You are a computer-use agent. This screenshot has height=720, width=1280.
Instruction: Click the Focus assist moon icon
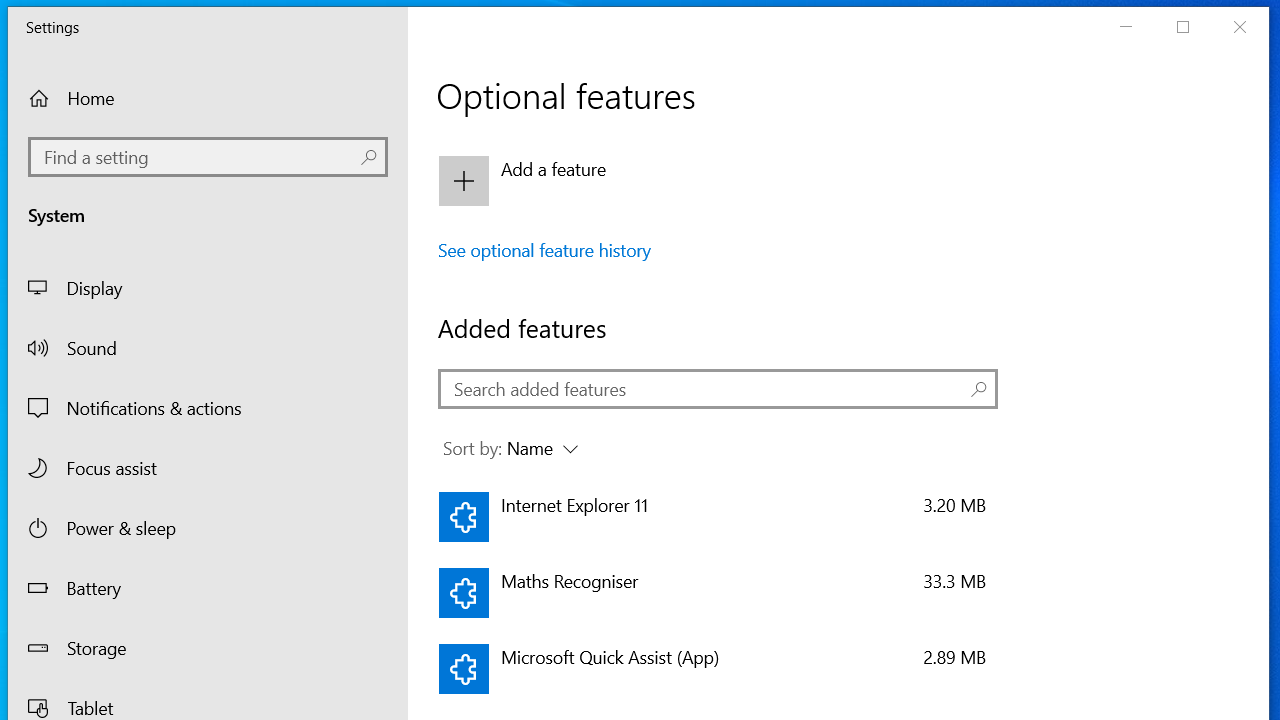point(38,468)
